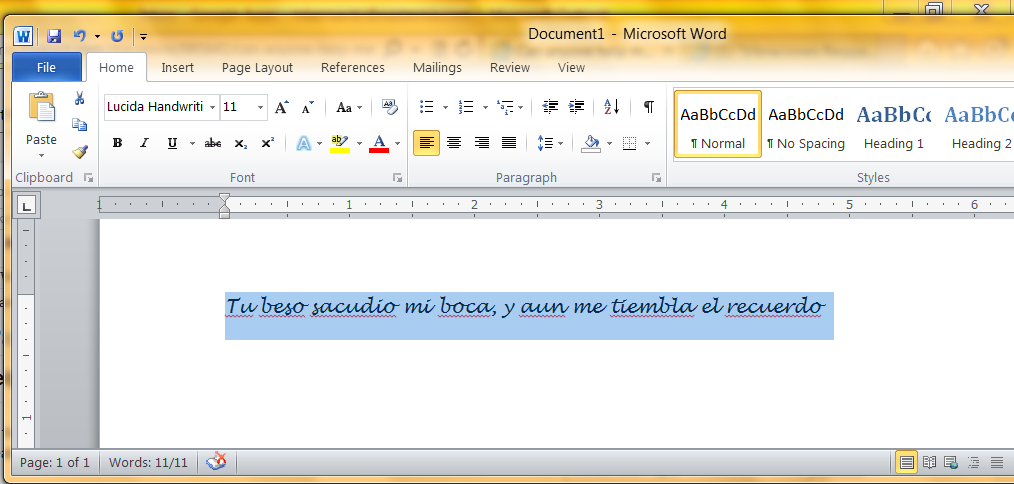This screenshot has width=1014, height=484.
Task: Toggle Italic formatting
Action: point(144,144)
